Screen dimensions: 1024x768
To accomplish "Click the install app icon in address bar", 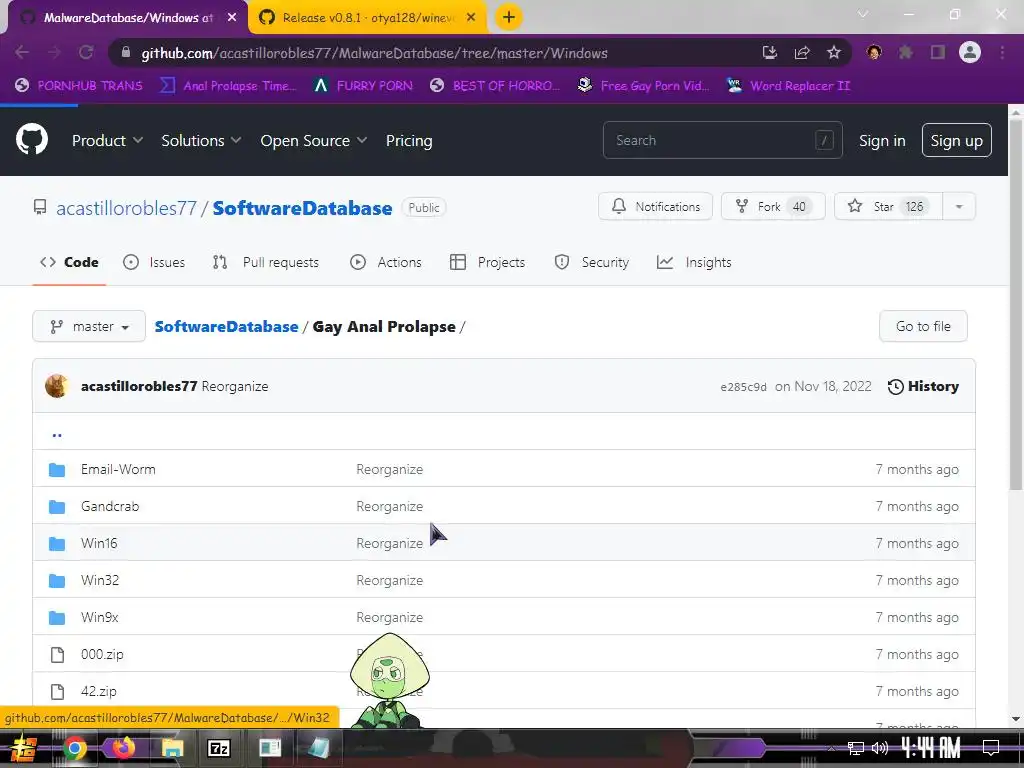I will 769,52.
